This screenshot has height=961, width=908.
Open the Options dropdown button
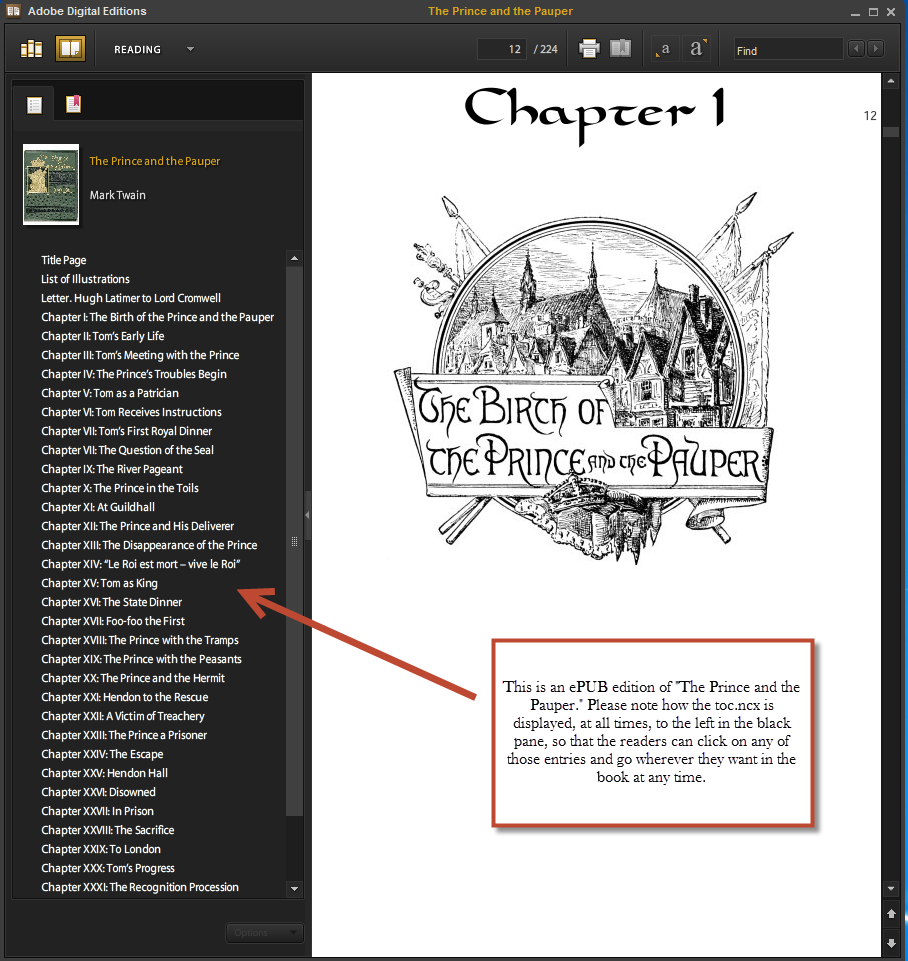click(x=264, y=932)
